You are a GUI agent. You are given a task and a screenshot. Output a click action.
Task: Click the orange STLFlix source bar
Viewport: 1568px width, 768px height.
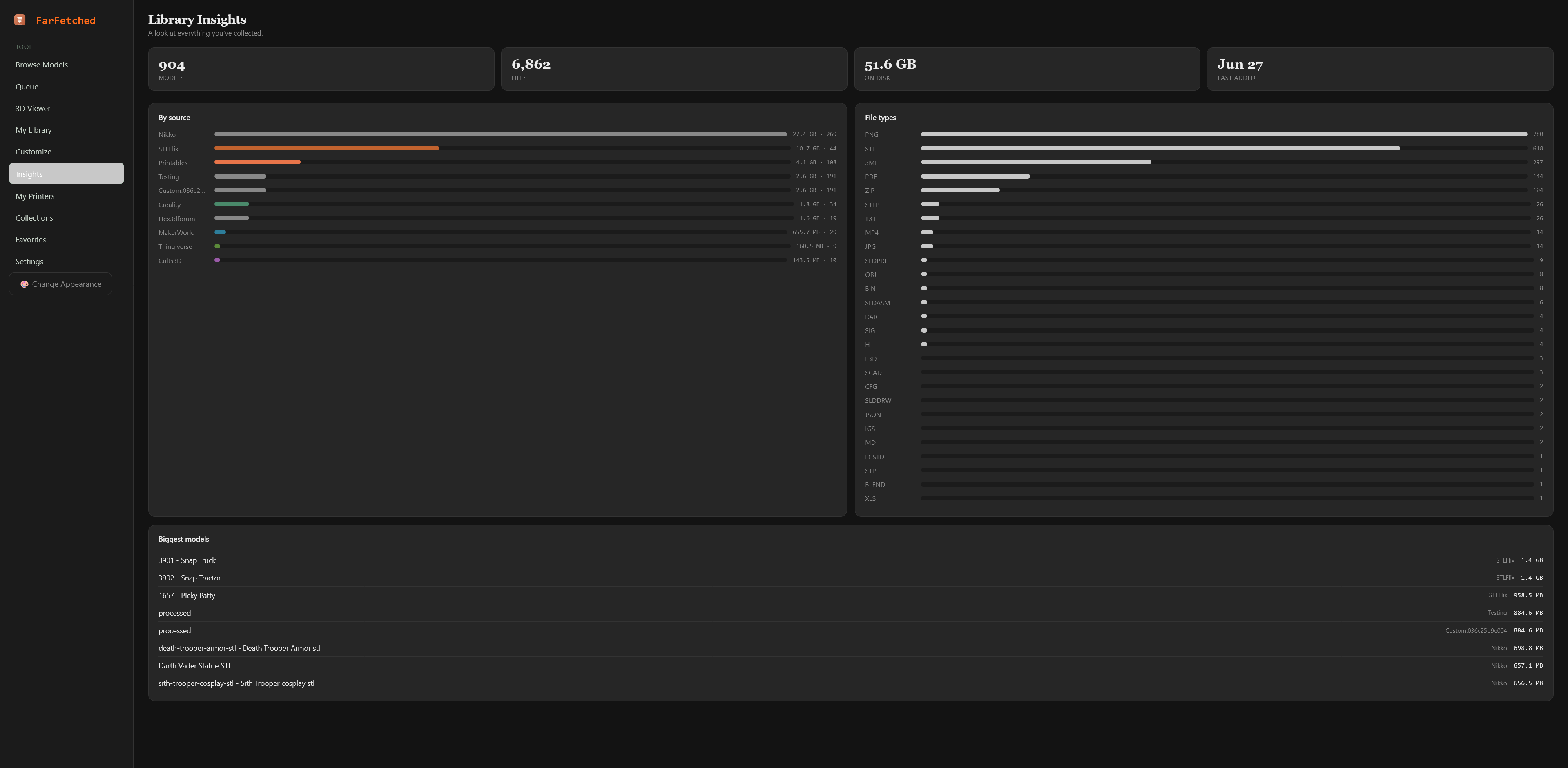326,148
